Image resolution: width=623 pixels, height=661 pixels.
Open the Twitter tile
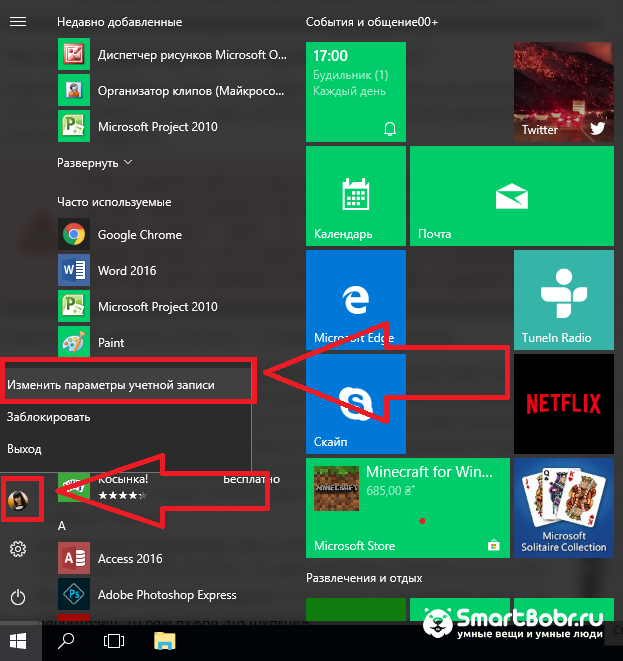(564, 92)
